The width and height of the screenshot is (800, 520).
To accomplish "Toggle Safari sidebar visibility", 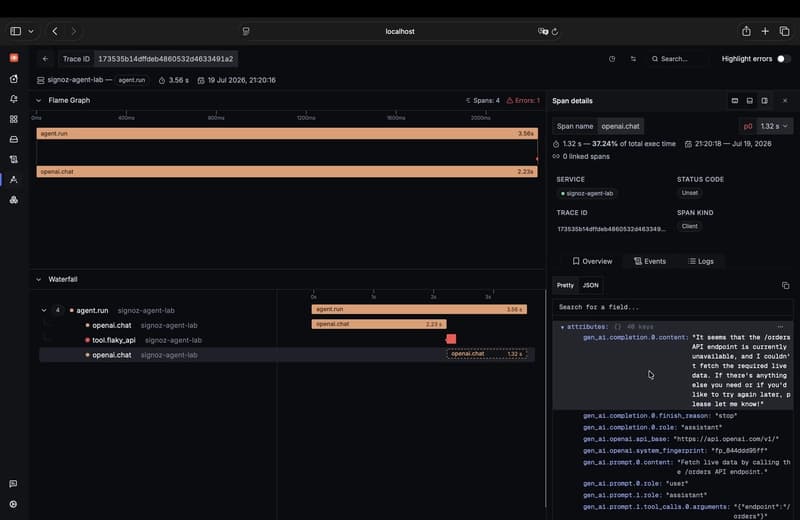I will pyautogui.click(x=16, y=31).
